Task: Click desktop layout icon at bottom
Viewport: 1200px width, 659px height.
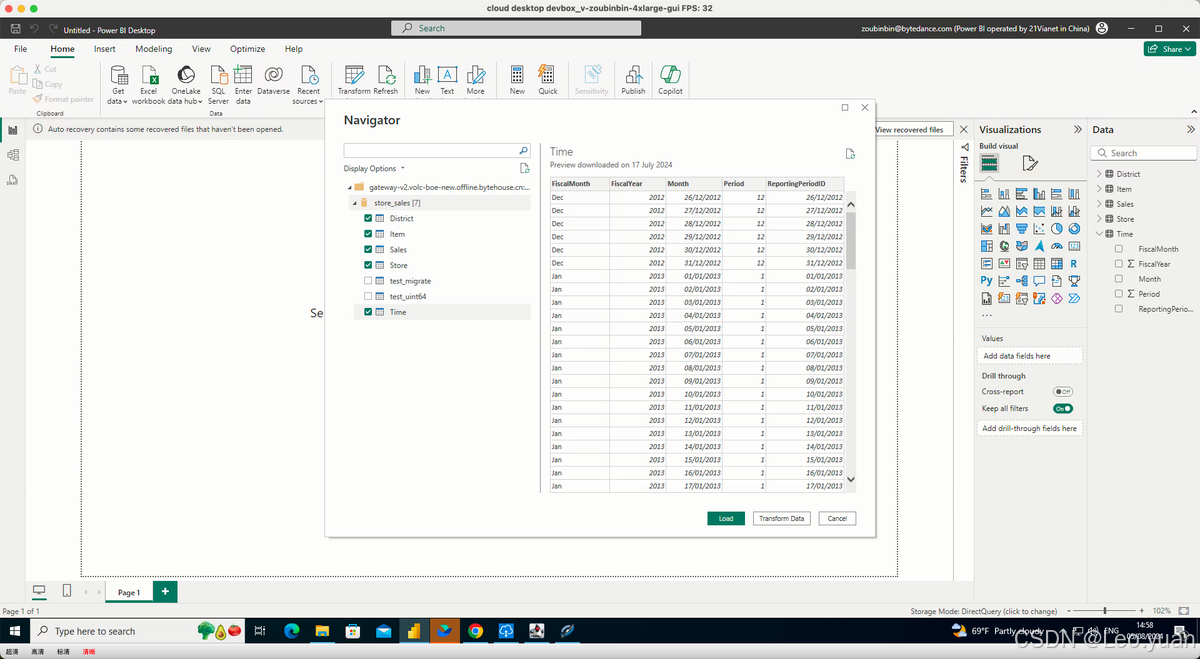Action: (40, 591)
